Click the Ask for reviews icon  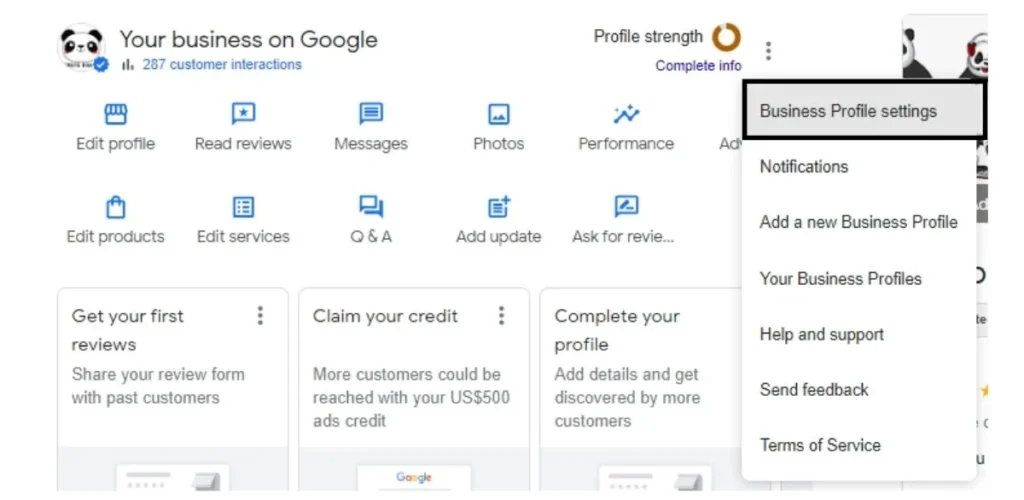(626, 208)
